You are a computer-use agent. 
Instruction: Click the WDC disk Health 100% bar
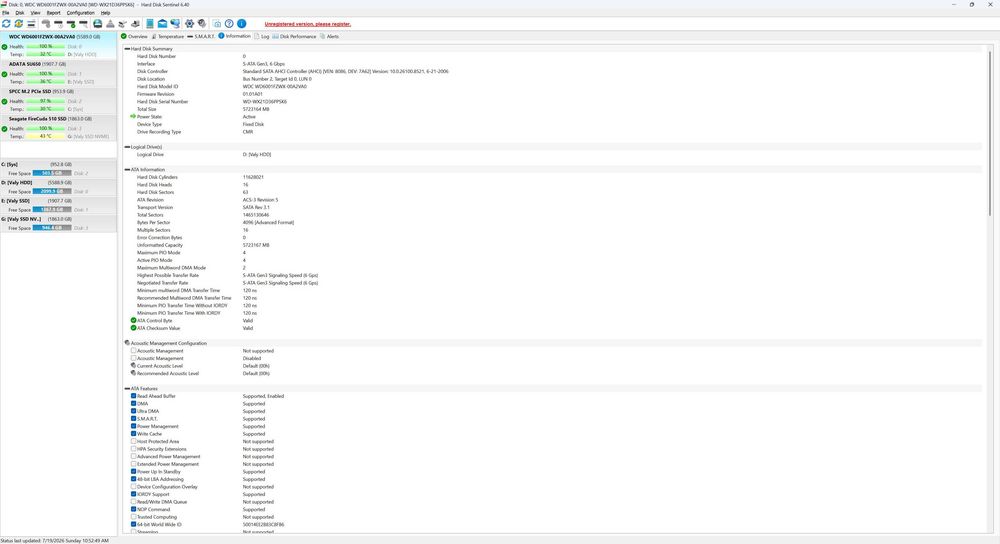[45, 47]
